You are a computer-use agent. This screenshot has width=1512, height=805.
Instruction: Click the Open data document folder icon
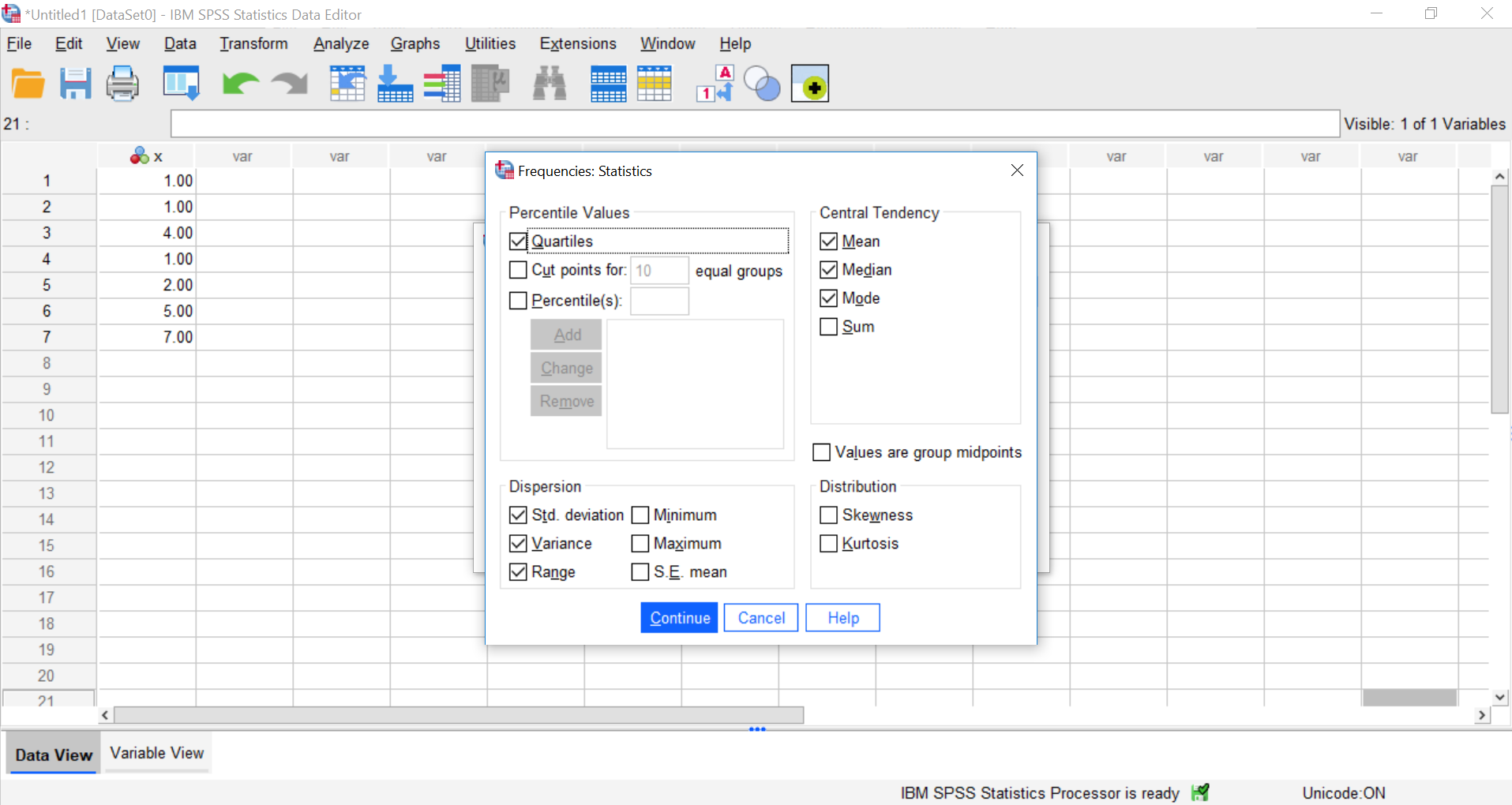pos(28,84)
